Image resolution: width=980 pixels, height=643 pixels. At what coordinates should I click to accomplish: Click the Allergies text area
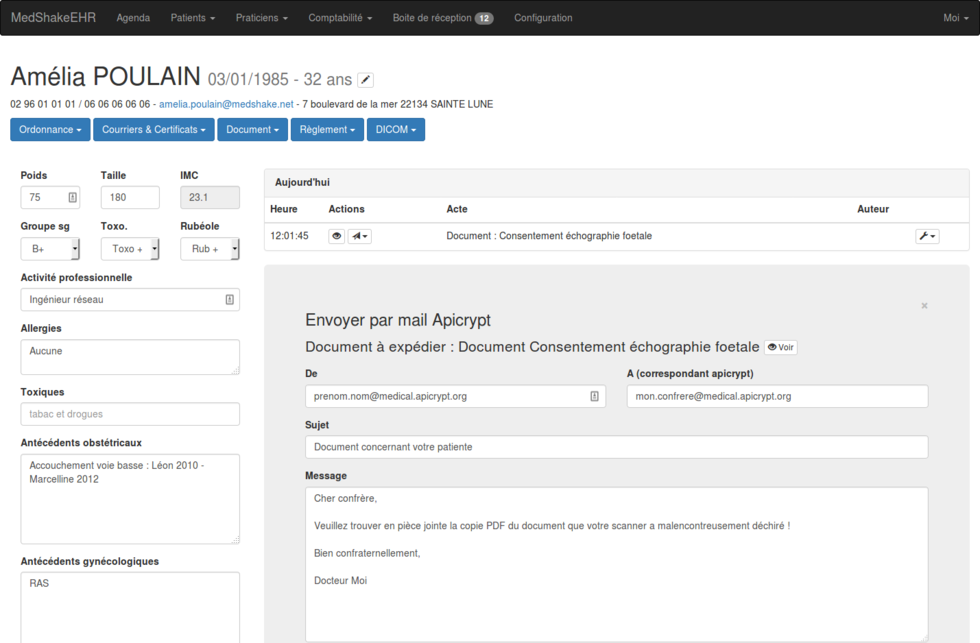[130, 357]
